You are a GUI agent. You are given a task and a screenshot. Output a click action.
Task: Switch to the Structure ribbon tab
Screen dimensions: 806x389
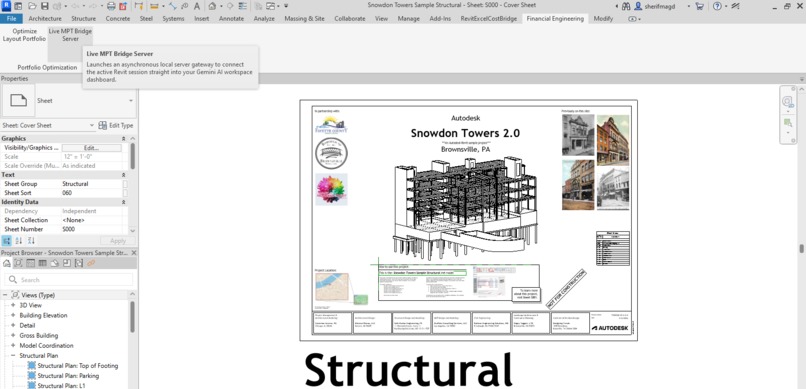point(83,18)
